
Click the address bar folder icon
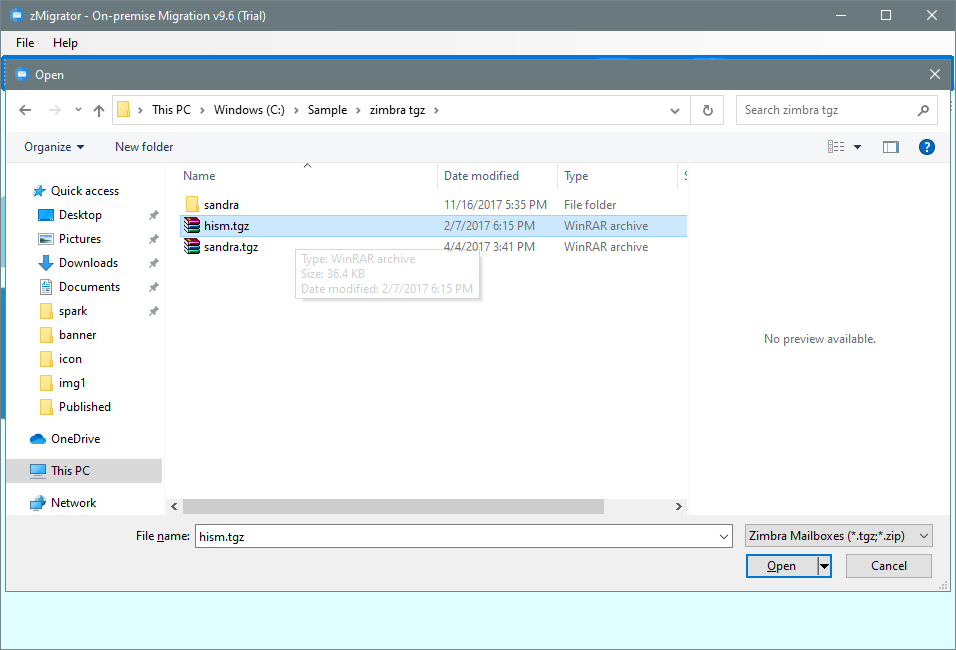pyautogui.click(x=124, y=110)
